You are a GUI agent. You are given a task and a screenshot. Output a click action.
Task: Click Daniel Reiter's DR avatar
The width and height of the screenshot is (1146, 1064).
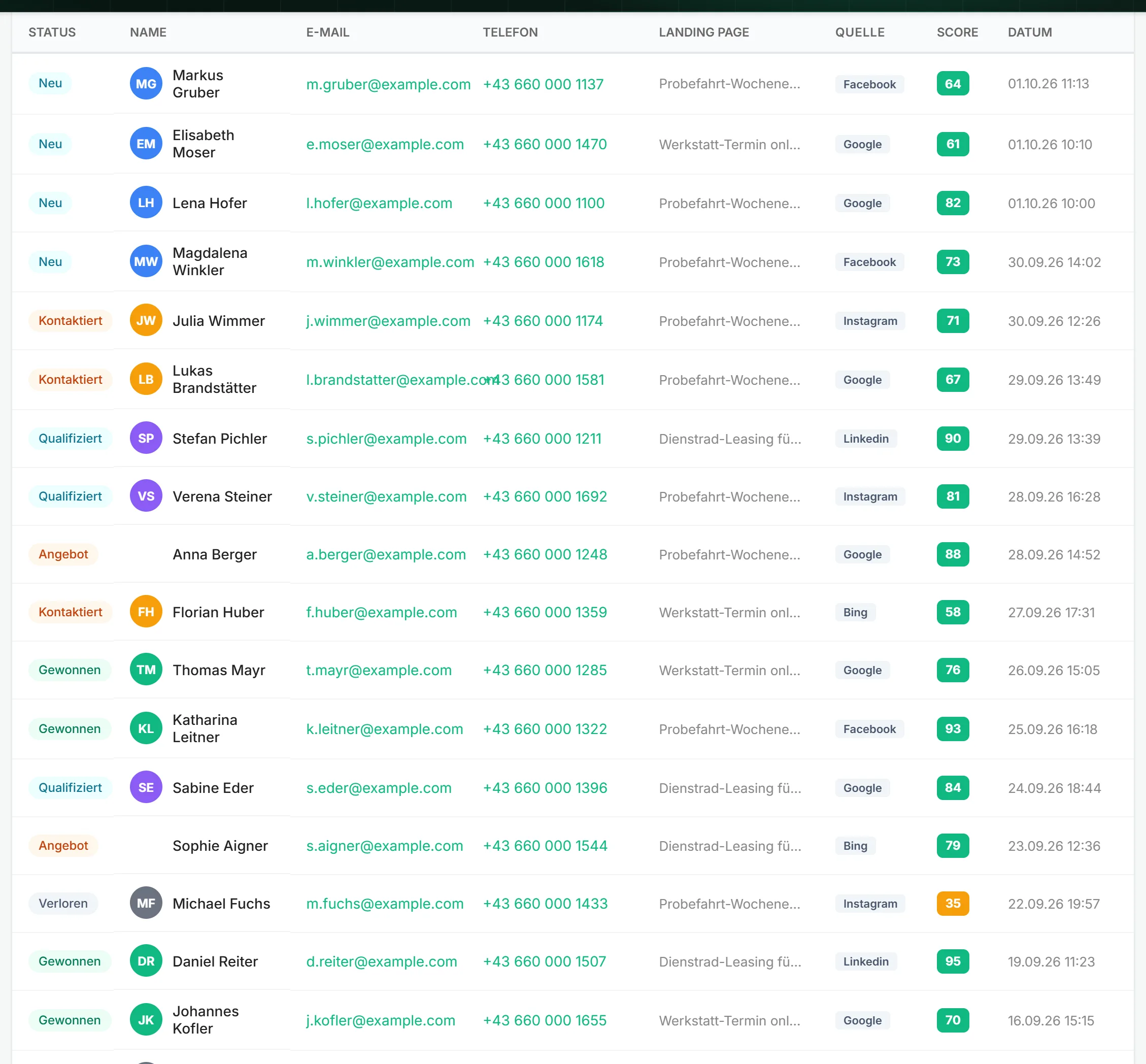click(146, 961)
